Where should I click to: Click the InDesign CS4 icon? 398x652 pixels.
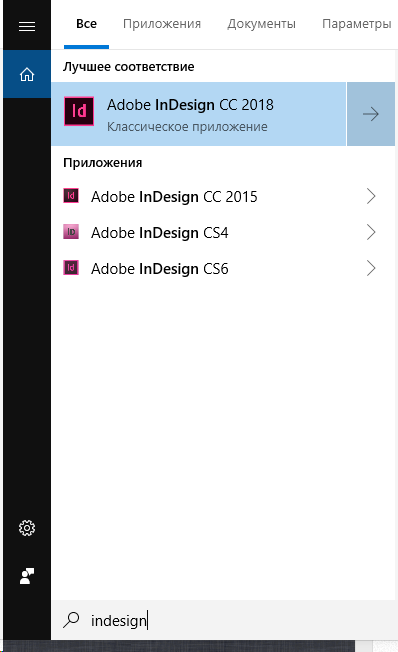tap(71, 232)
